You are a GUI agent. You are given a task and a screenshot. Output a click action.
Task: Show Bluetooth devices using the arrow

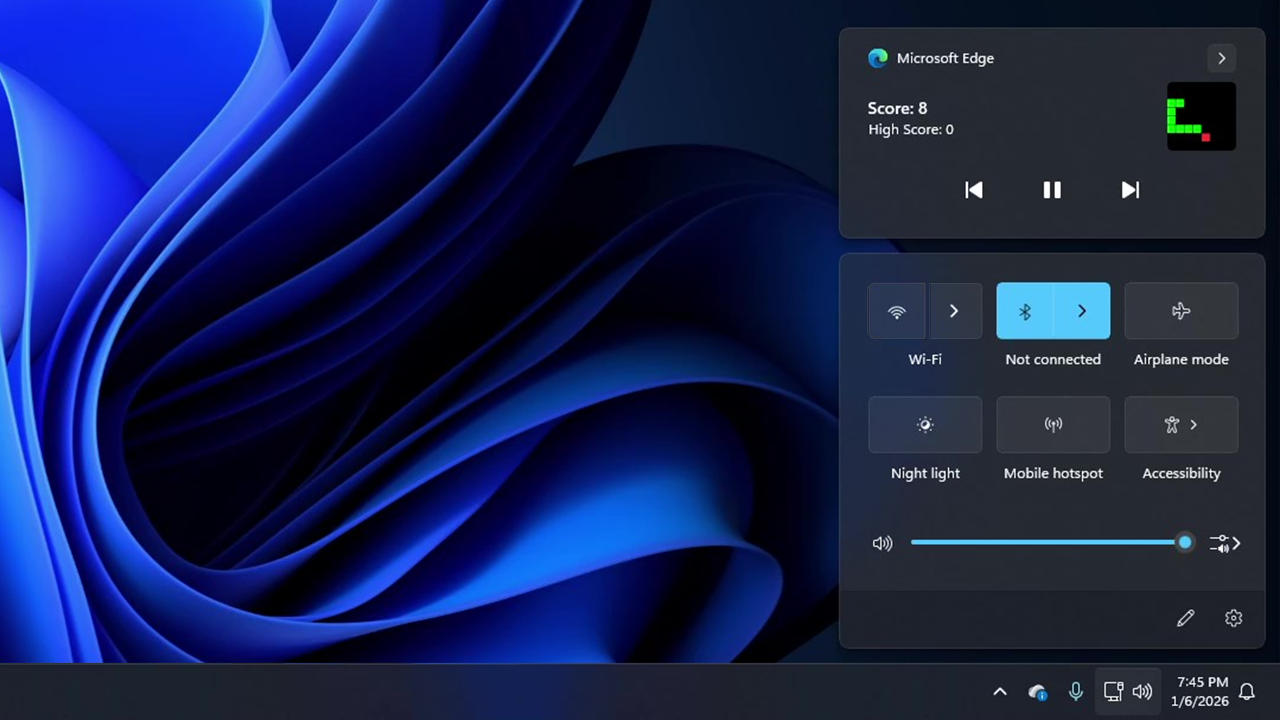(1082, 311)
